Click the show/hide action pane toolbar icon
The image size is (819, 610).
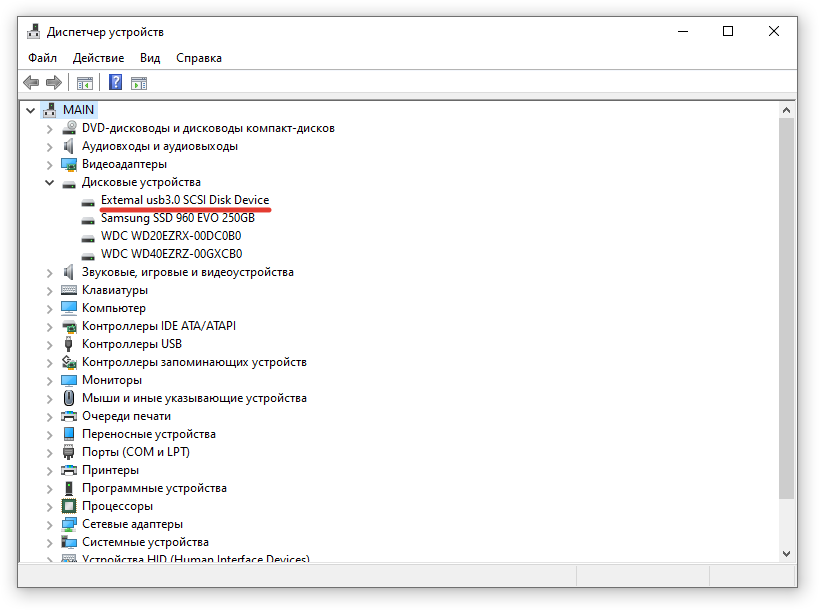click(139, 83)
